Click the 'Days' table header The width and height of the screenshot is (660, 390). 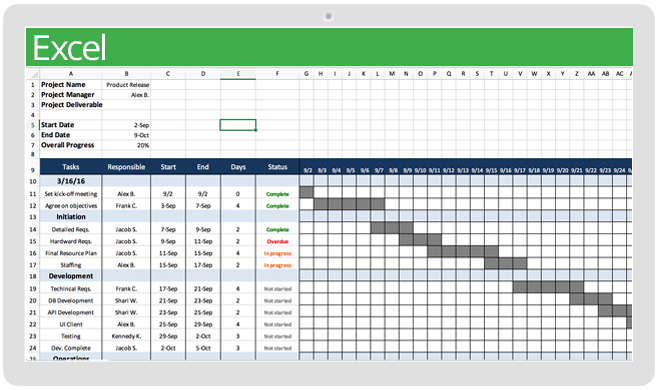coord(238,167)
